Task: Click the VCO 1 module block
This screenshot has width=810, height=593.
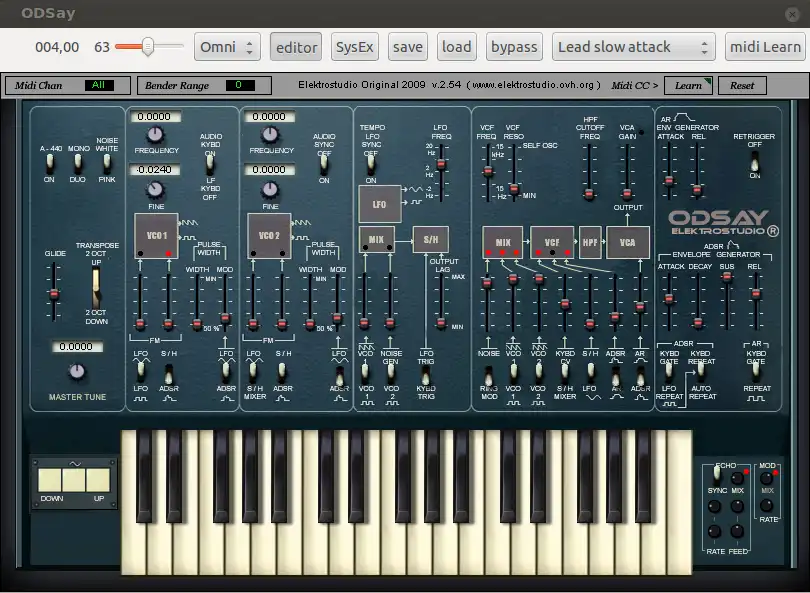Action: [156, 236]
